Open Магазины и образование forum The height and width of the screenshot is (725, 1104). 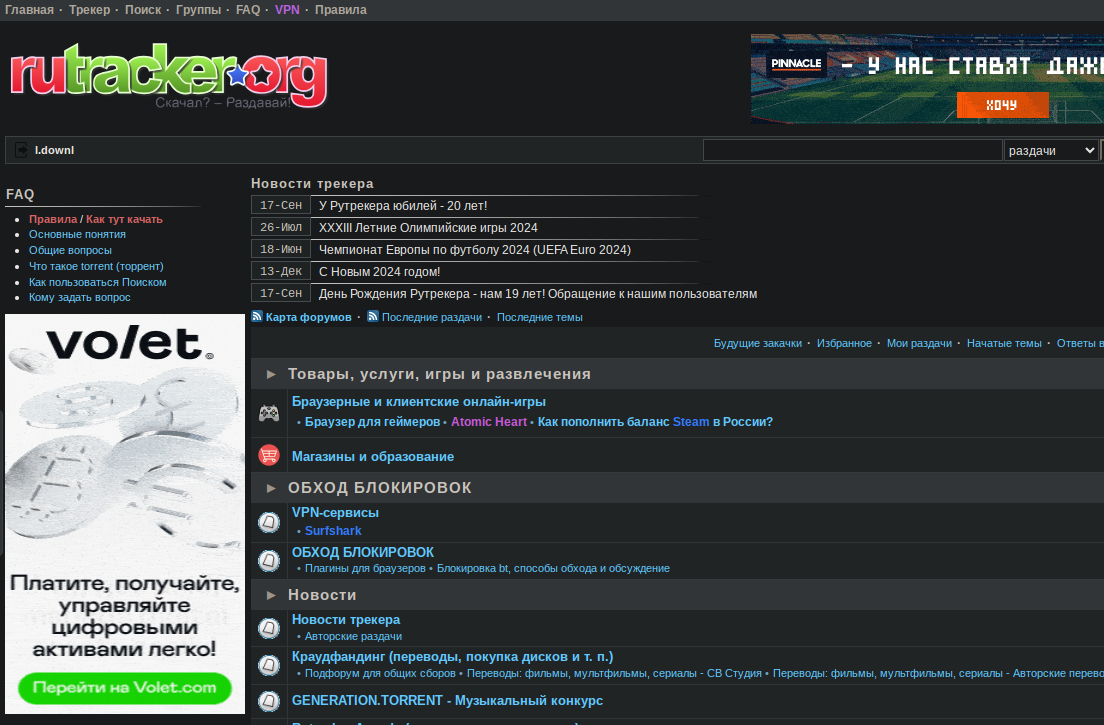[373, 457]
